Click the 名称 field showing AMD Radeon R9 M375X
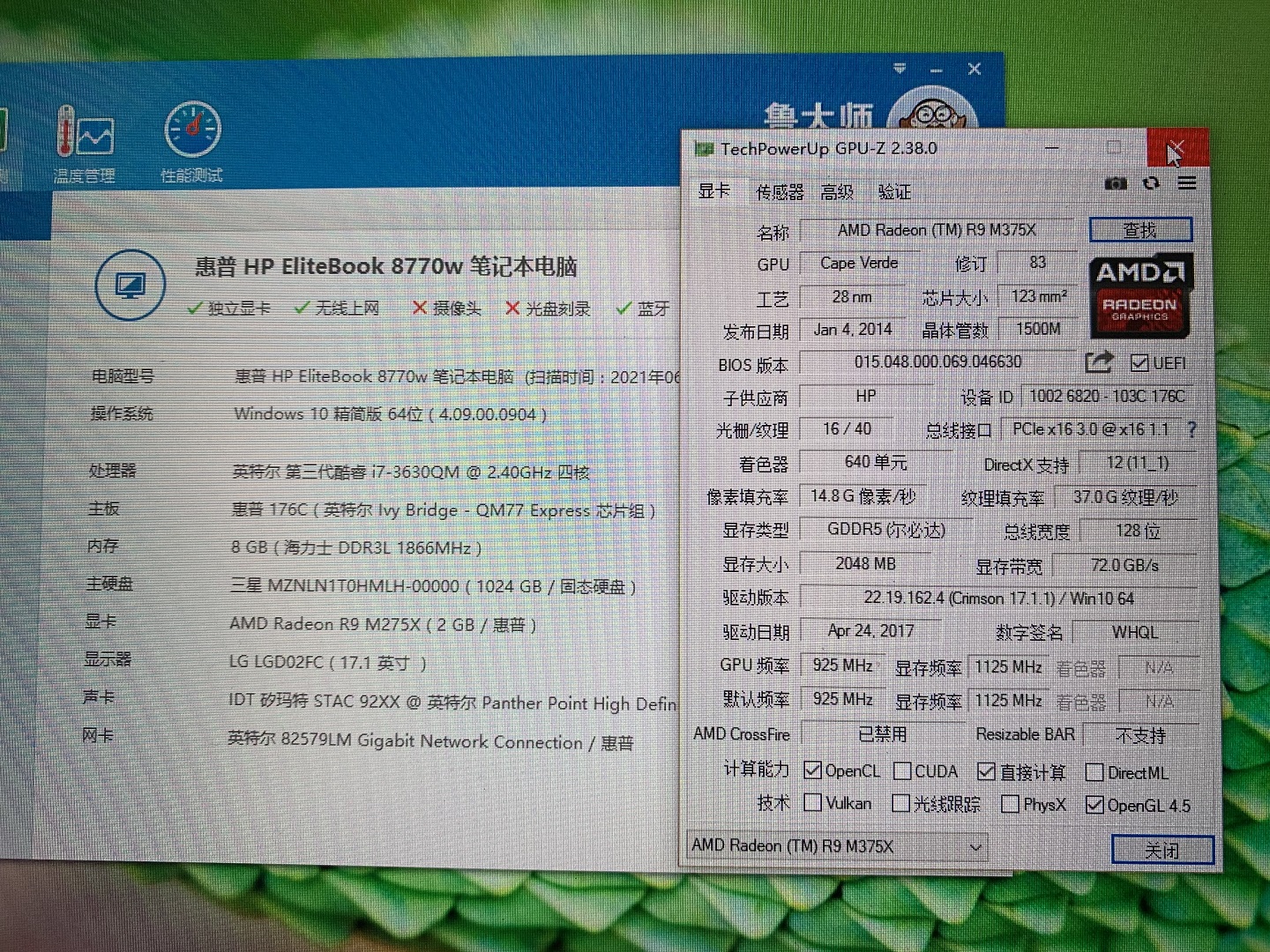The image size is (1270, 952). pos(937,230)
